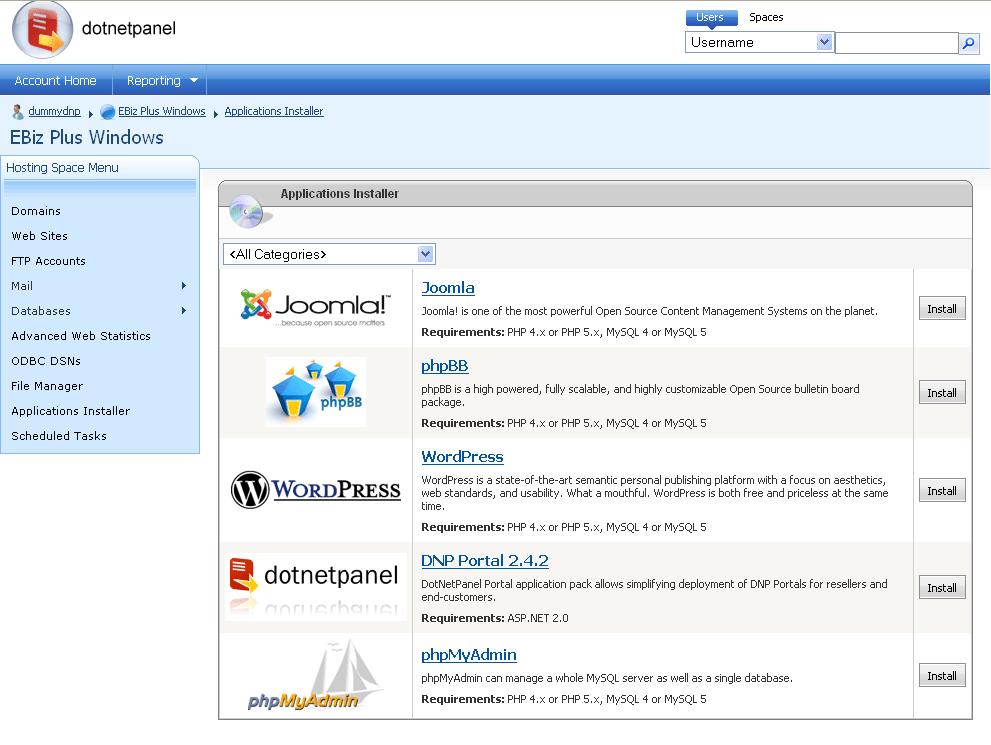Click the DNP Portal dotnetpanel logo image
This screenshot has height=745, width=991.
(x=316, y=586)
